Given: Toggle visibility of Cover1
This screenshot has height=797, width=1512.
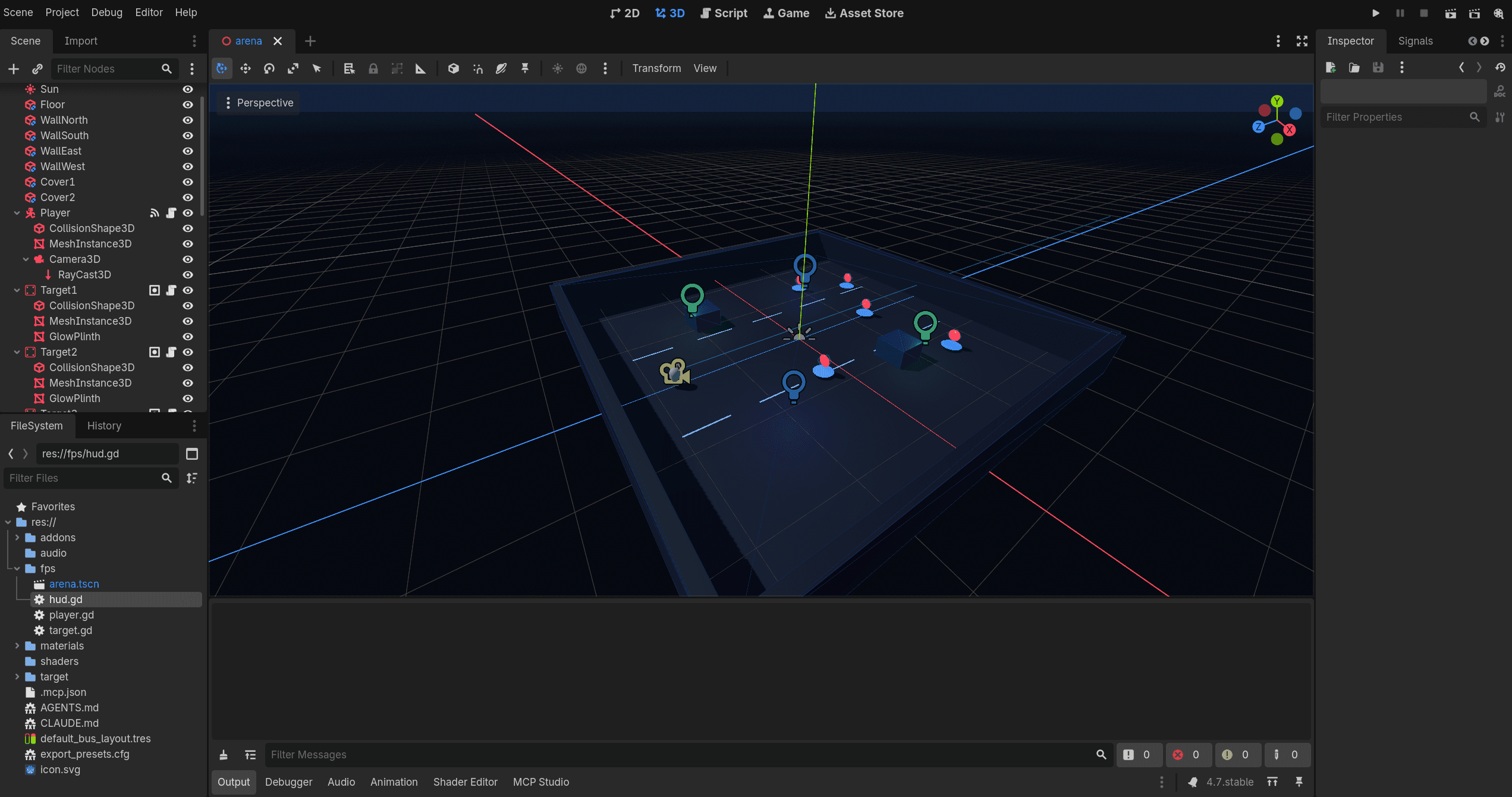Looking at the screenshot, I should (x=188, y=182).
